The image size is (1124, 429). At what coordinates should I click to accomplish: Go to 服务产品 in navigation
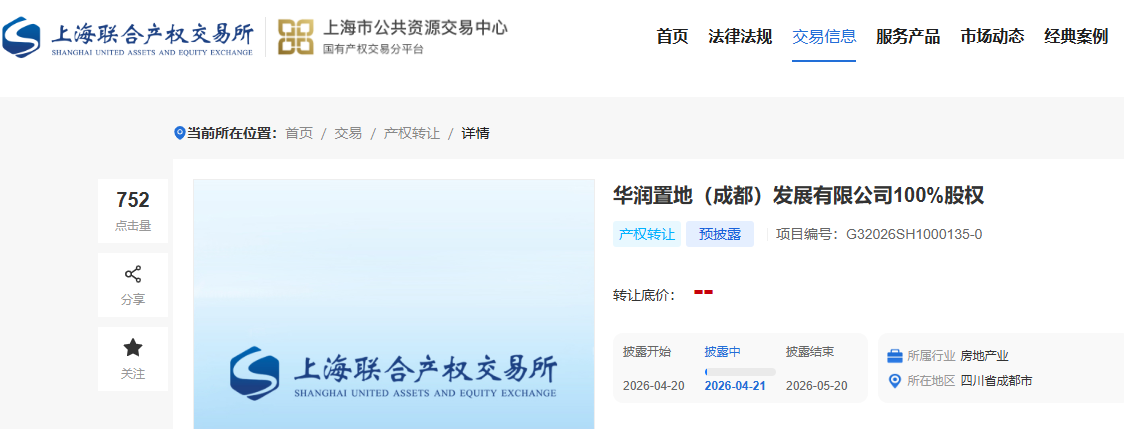(x=908, y=37)
